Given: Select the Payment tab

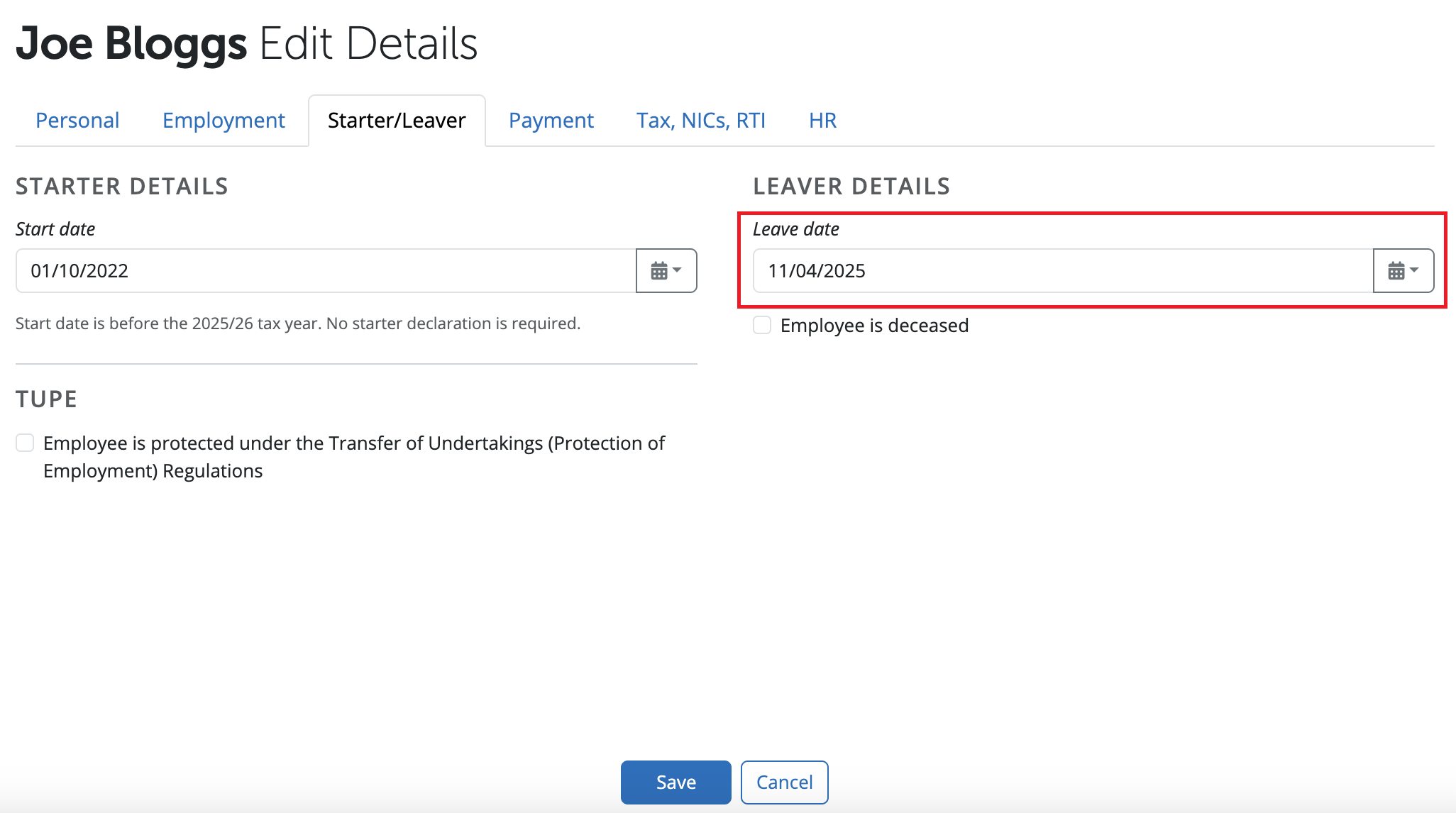Looking at the screenshot, I should [x=551, y=120].
